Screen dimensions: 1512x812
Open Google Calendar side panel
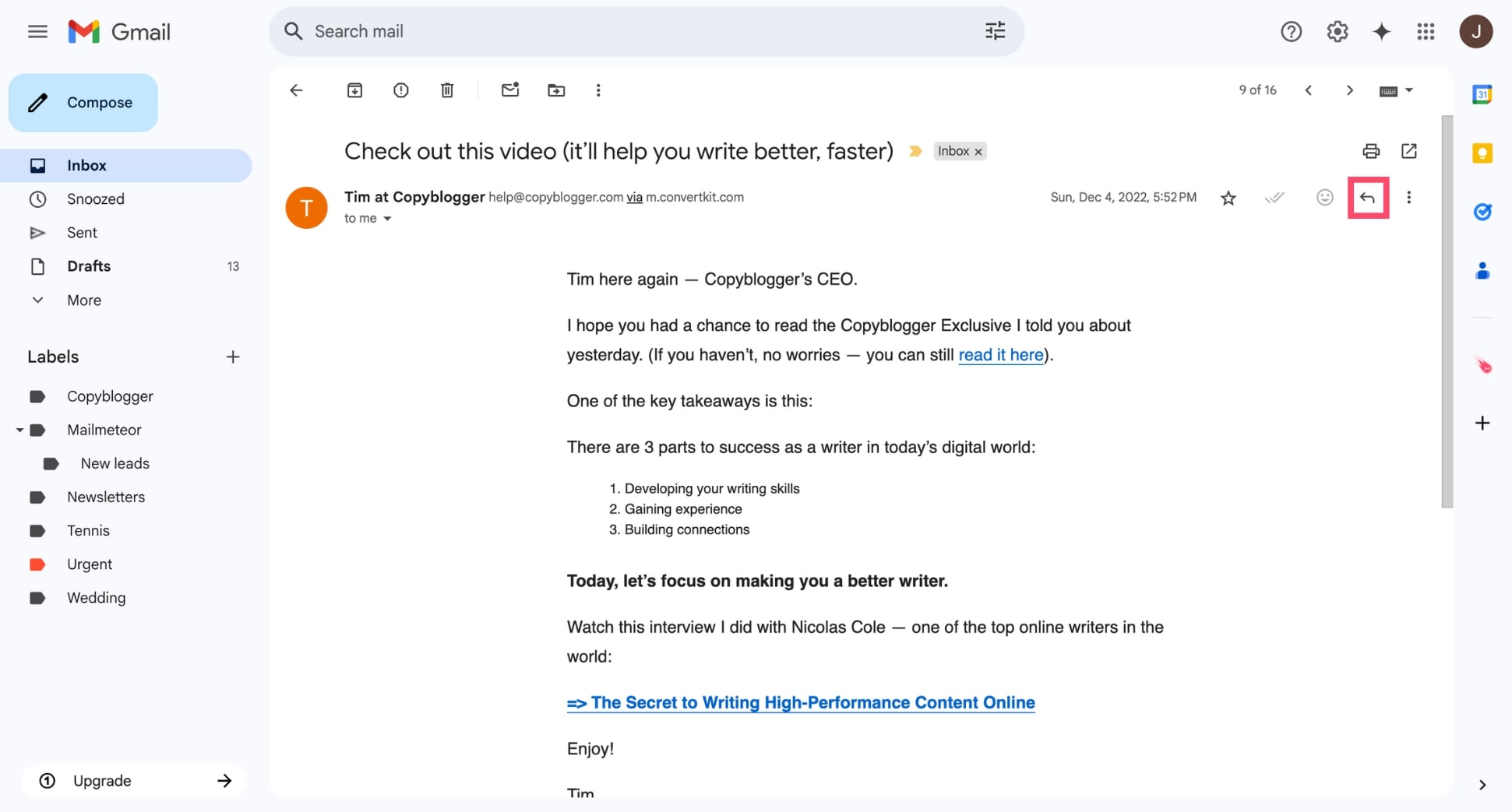pyautogui.click(x=1482, y=94)
